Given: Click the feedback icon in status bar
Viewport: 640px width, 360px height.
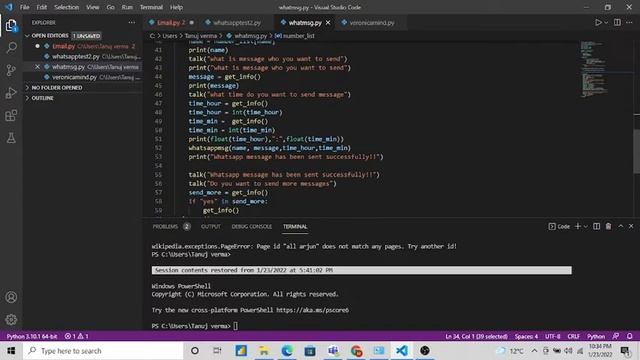Looking at the screenshot, I should point(616,336).
